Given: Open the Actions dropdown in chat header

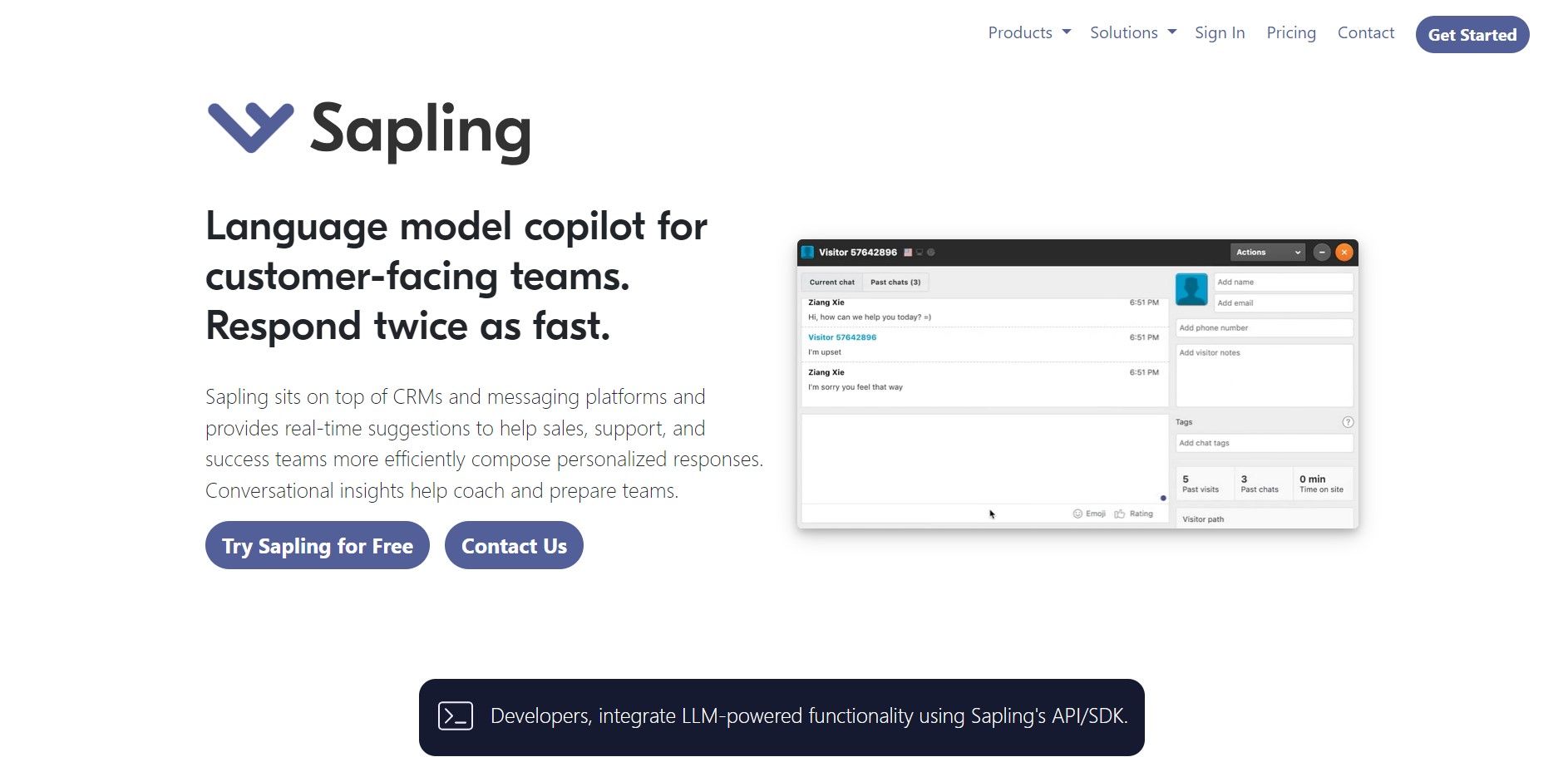Looking at the screenshot, I should pos(1268,252).
